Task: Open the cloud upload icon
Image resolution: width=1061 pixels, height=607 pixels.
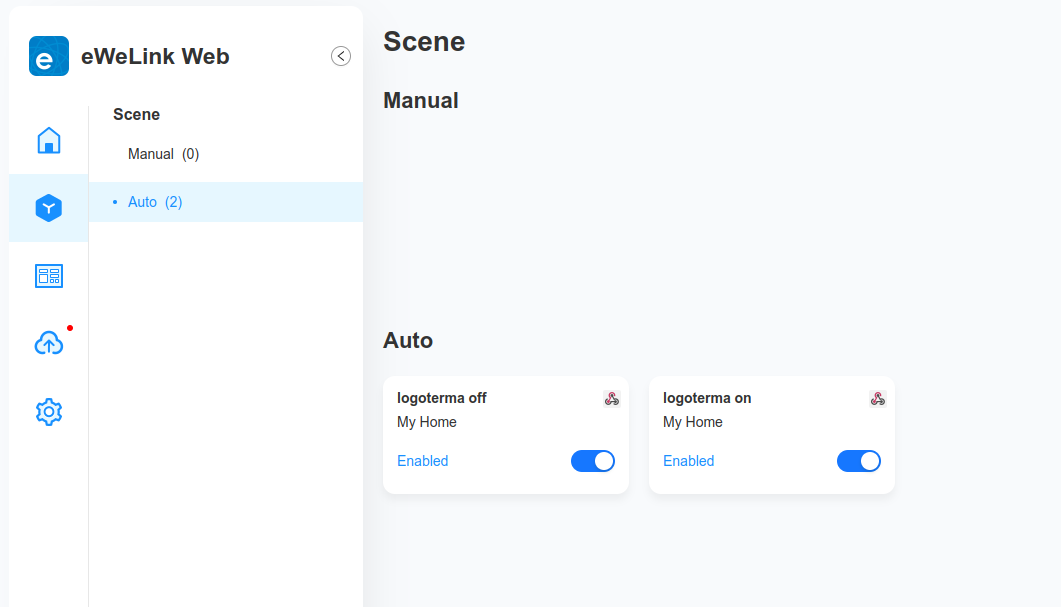Action: tap(49, 343)
